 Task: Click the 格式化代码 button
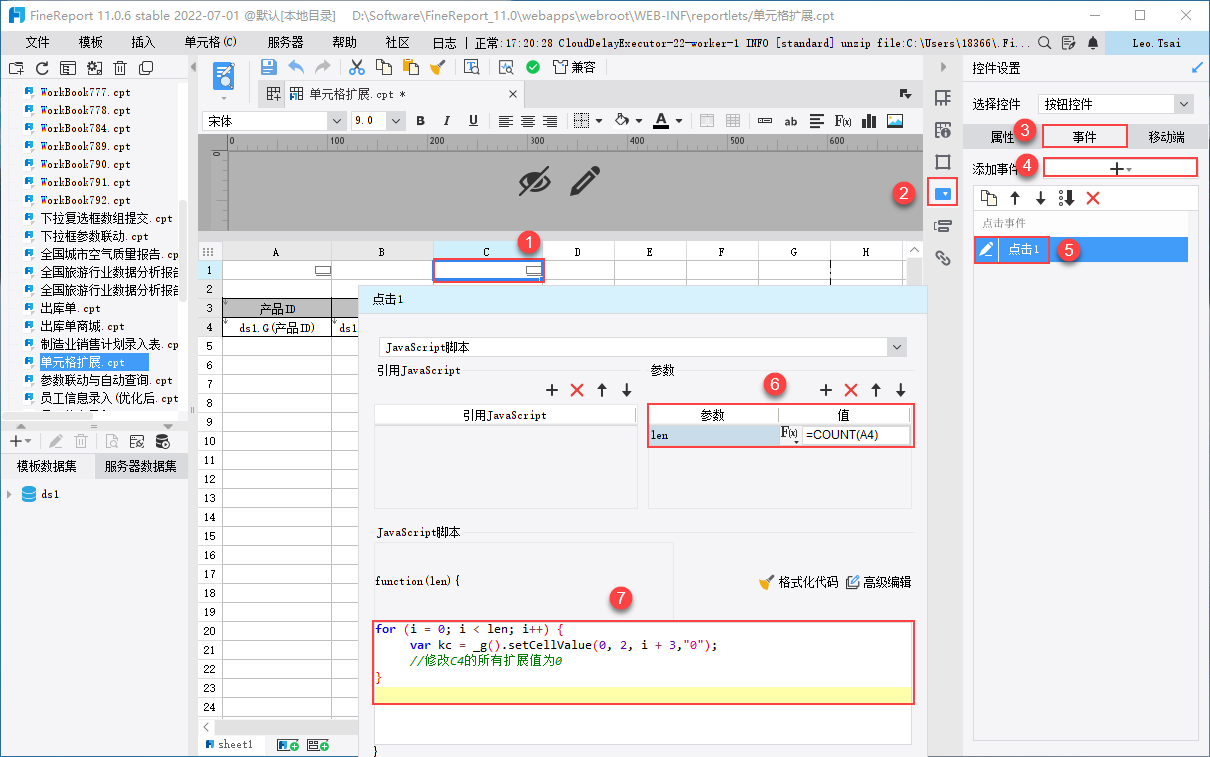[x=798, y=582]
